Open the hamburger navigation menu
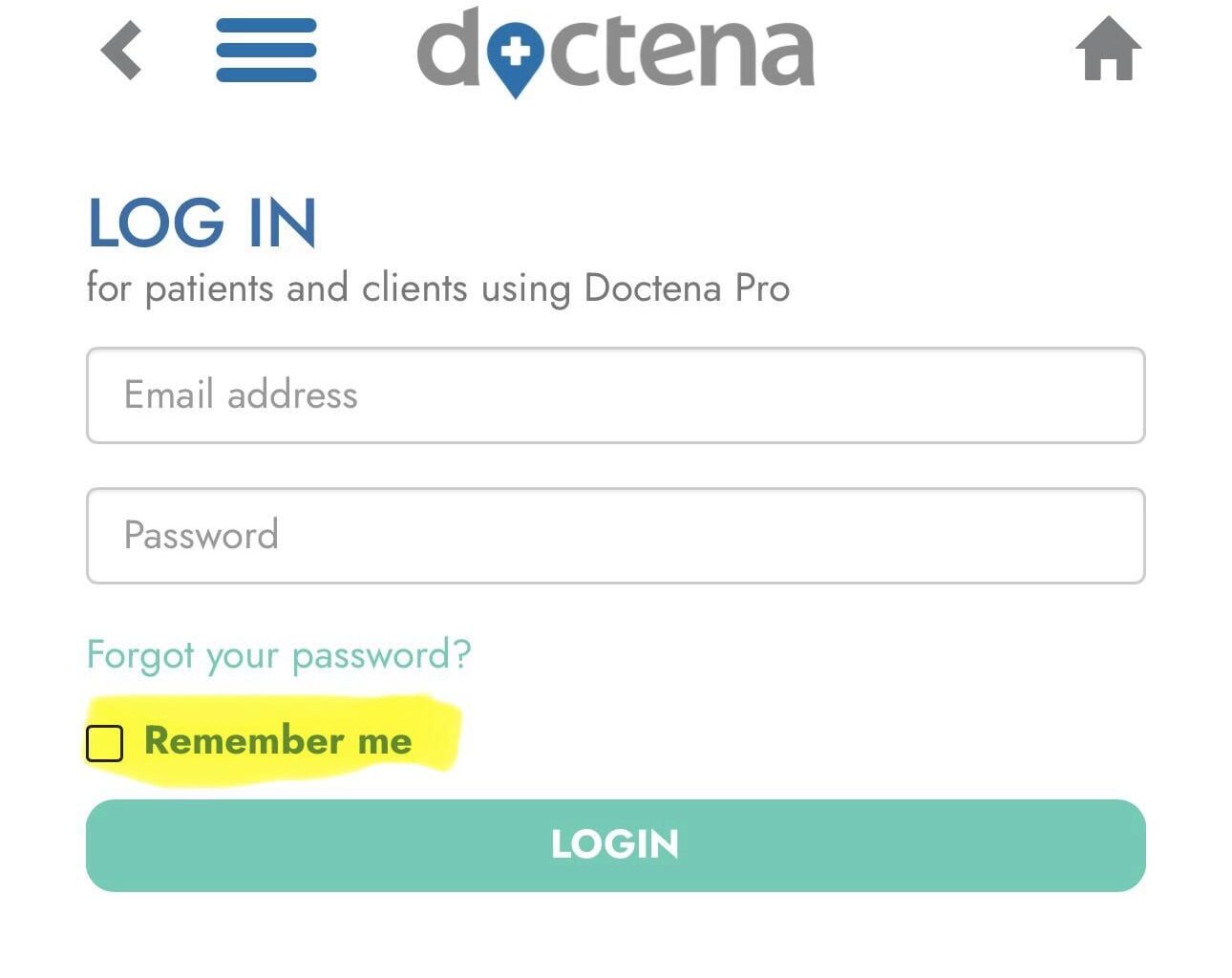The width and height of the screenshot is (1232, 978). [x=266, y=51]
